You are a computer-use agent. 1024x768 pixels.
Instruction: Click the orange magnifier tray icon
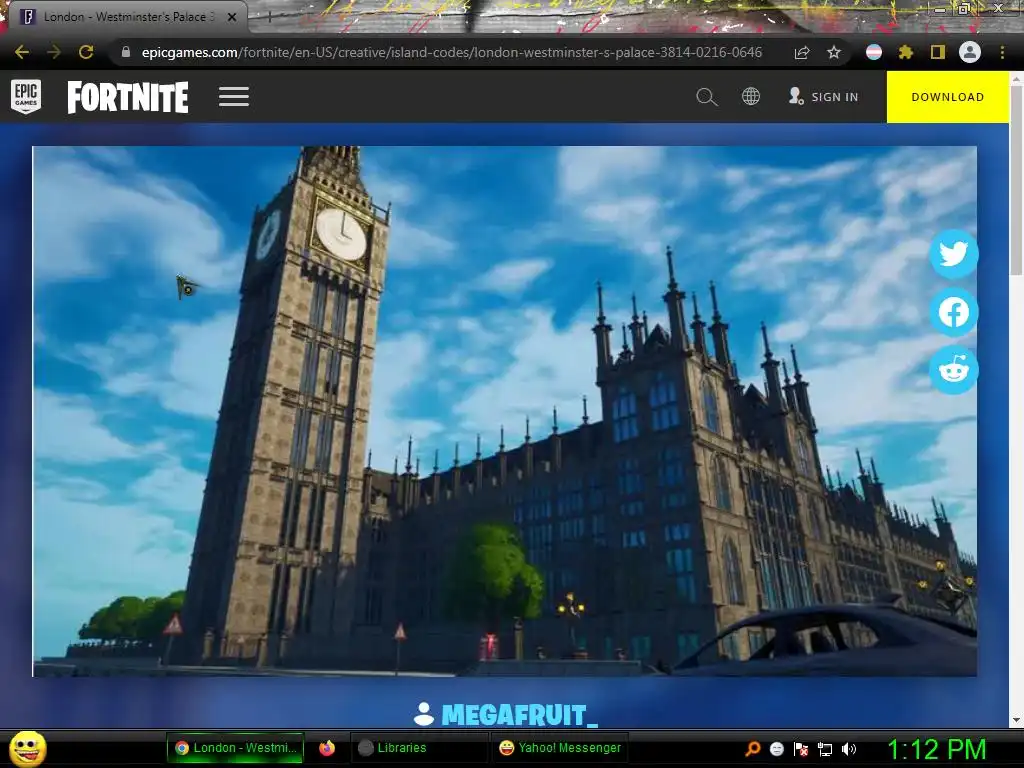(x=752, y=748)
